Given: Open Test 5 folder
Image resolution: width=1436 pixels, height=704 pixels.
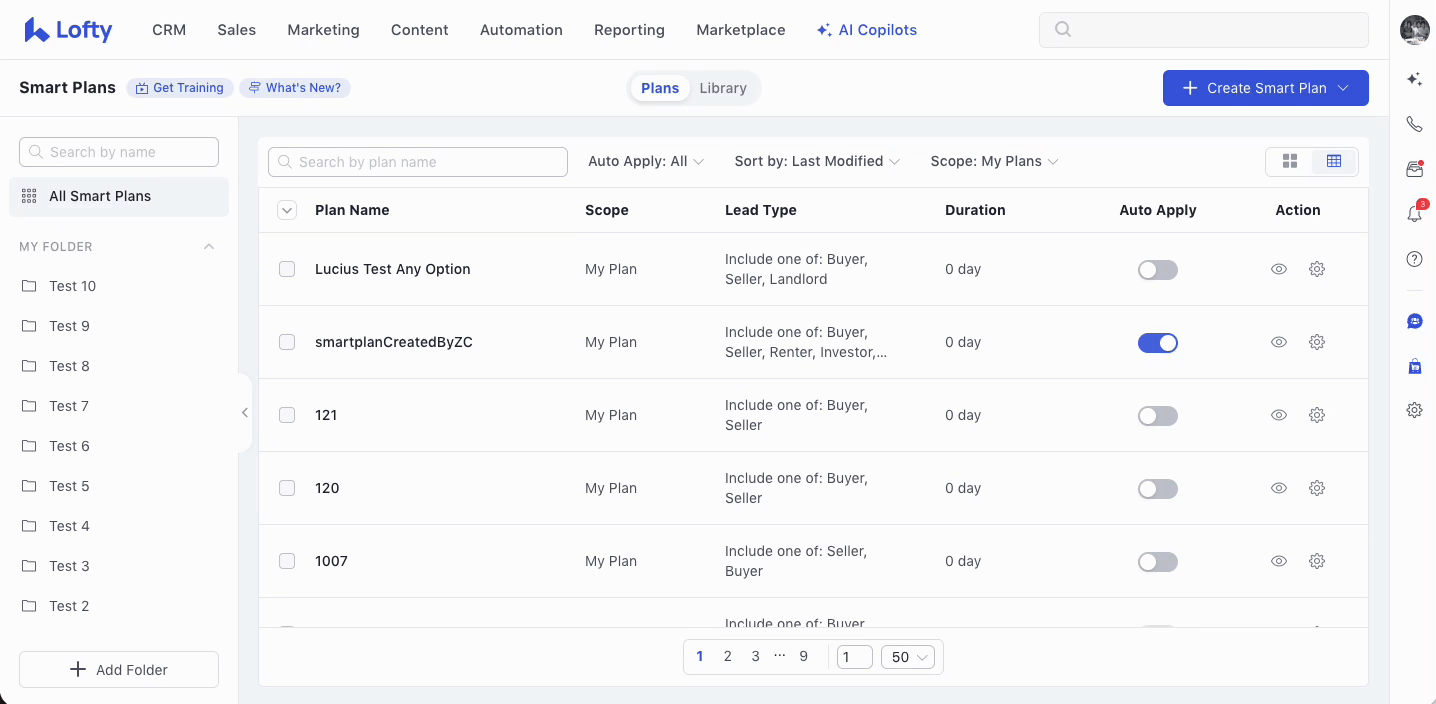Looking at the screenshot, I should (119, 486).
